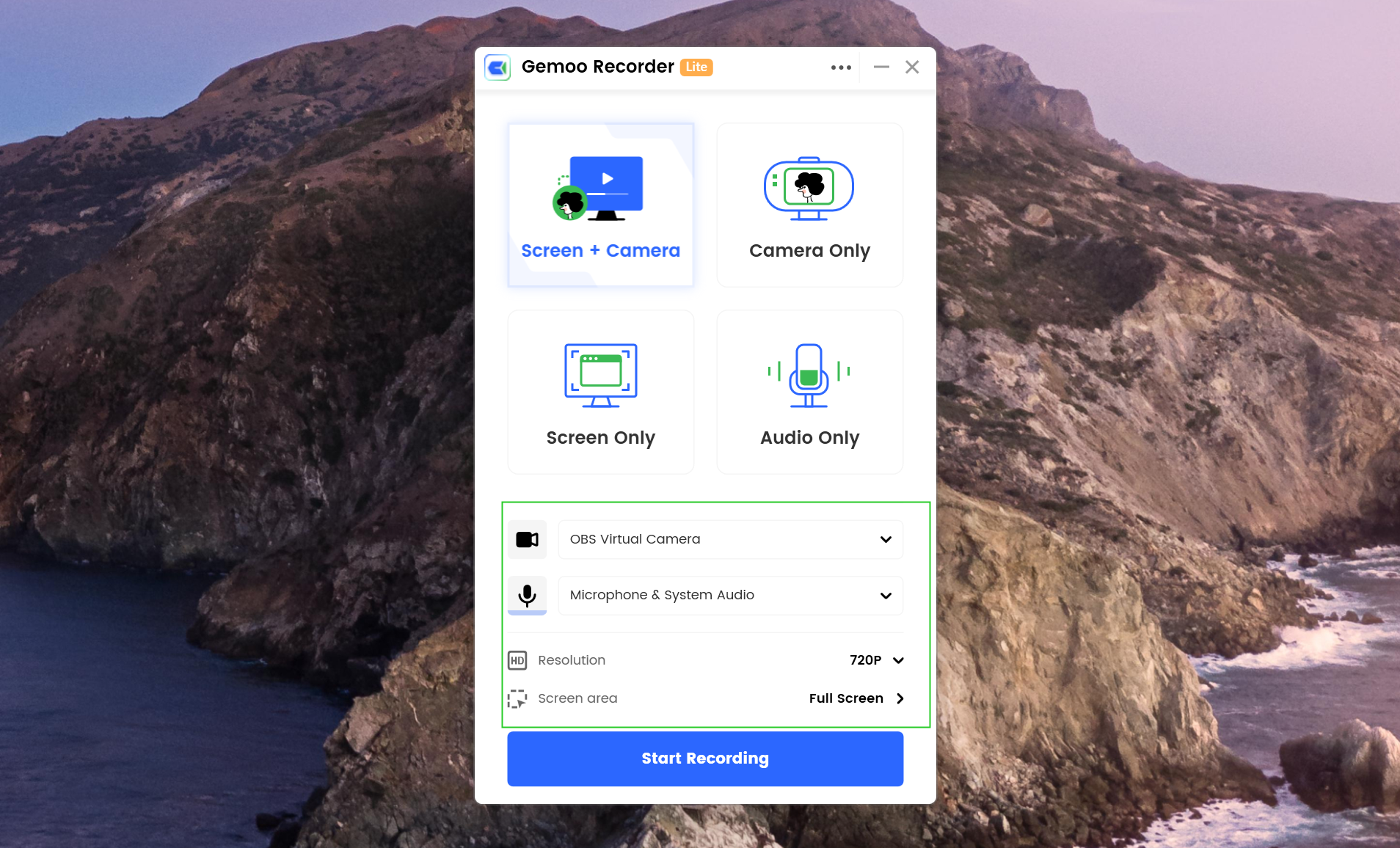Image resolution: width=1400 pixels, height=848 pixels.
Task: Click the Screen area selection icon
Action: [x=517, y=698]
